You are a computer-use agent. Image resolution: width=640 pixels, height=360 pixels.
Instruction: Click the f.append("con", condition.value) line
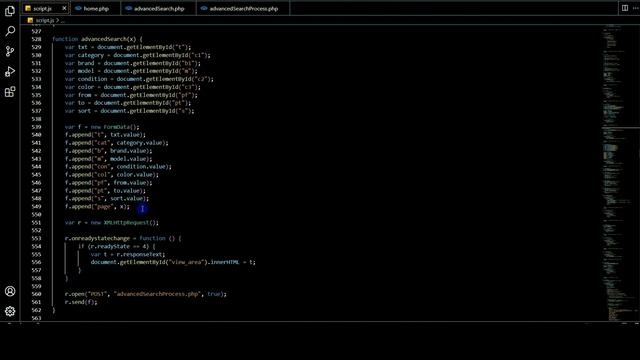118,167
